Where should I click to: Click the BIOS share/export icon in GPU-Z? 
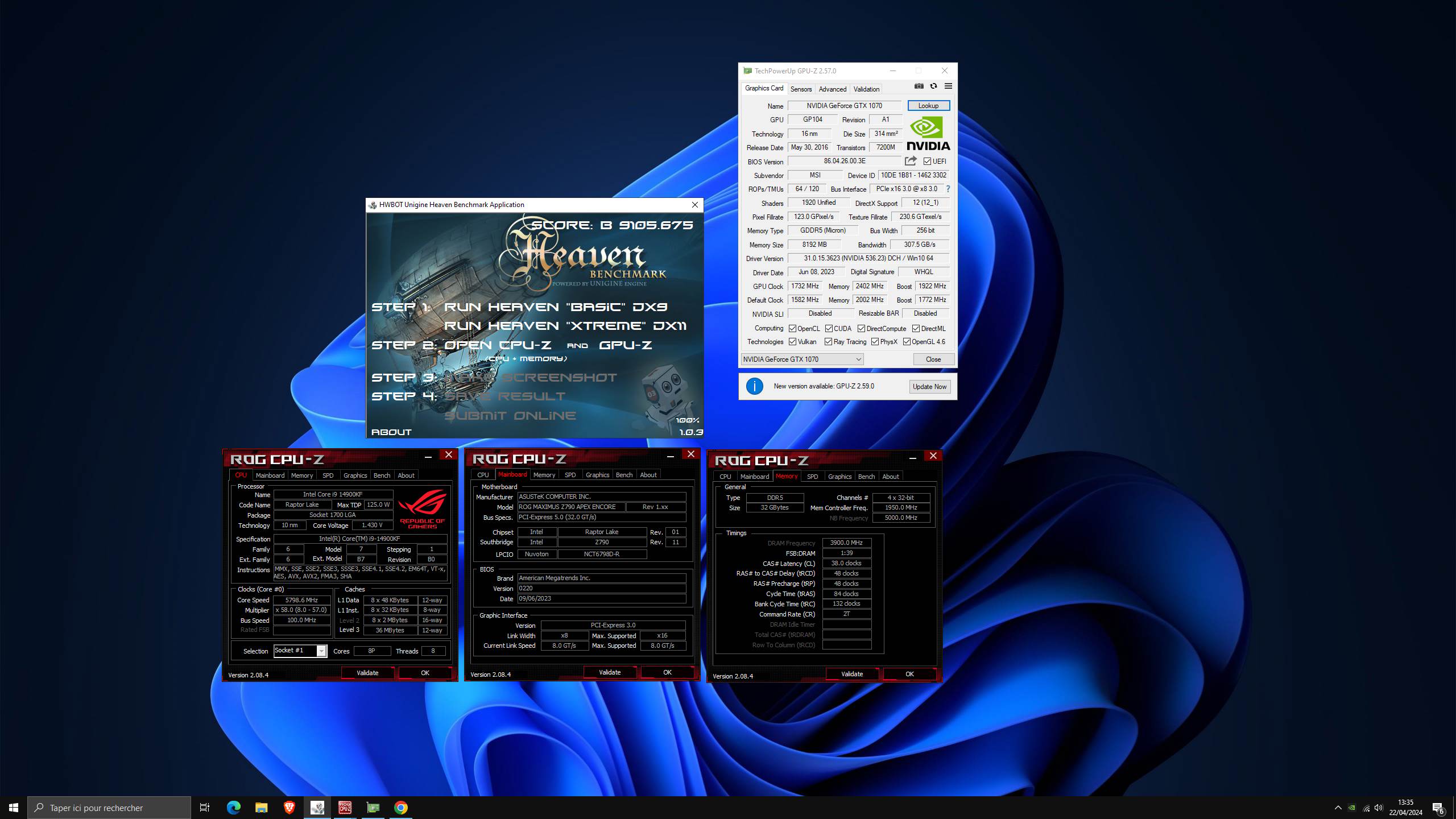(x=911, y=161)
